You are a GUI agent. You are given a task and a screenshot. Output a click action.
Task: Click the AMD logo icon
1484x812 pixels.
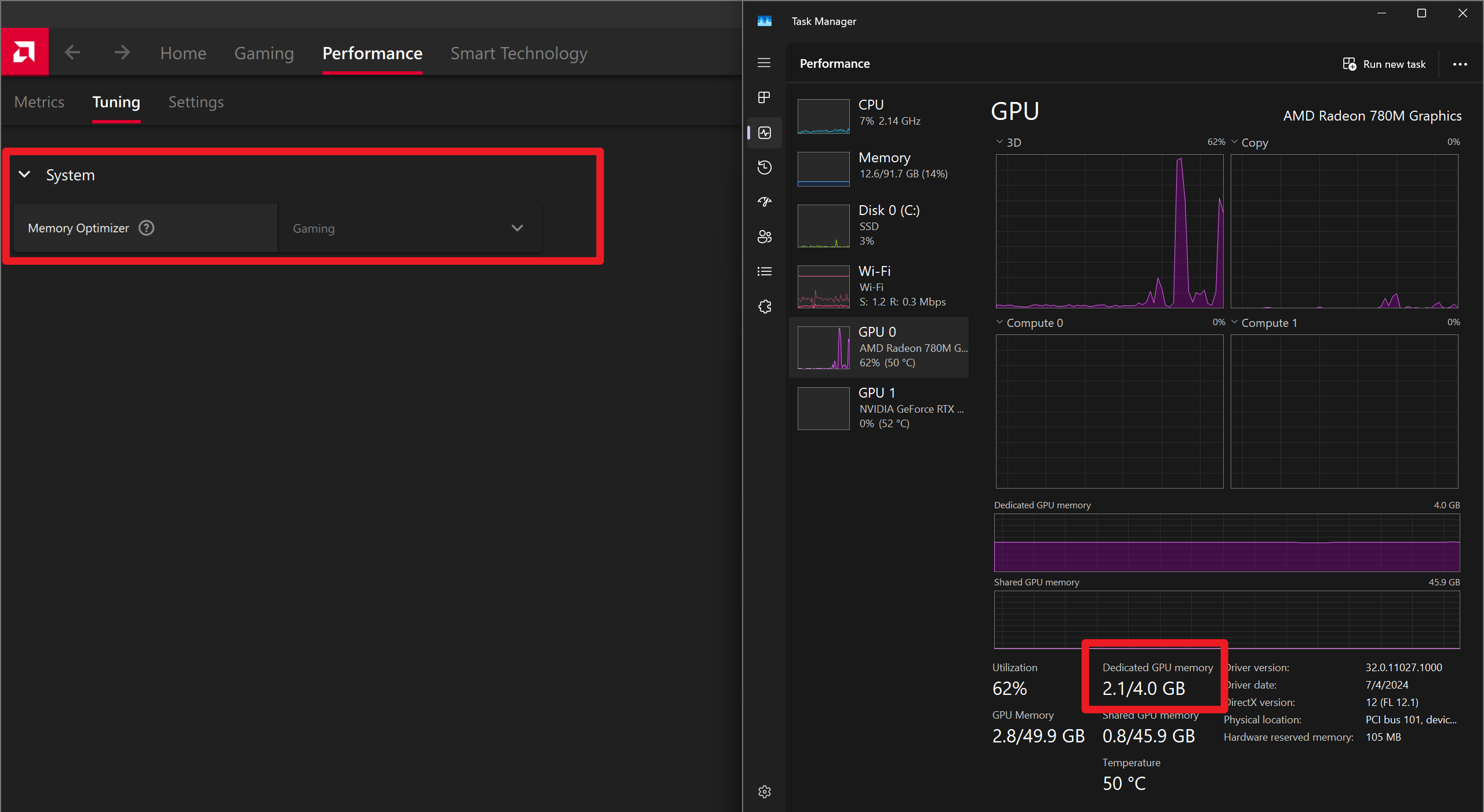click(x=24, y=52)
